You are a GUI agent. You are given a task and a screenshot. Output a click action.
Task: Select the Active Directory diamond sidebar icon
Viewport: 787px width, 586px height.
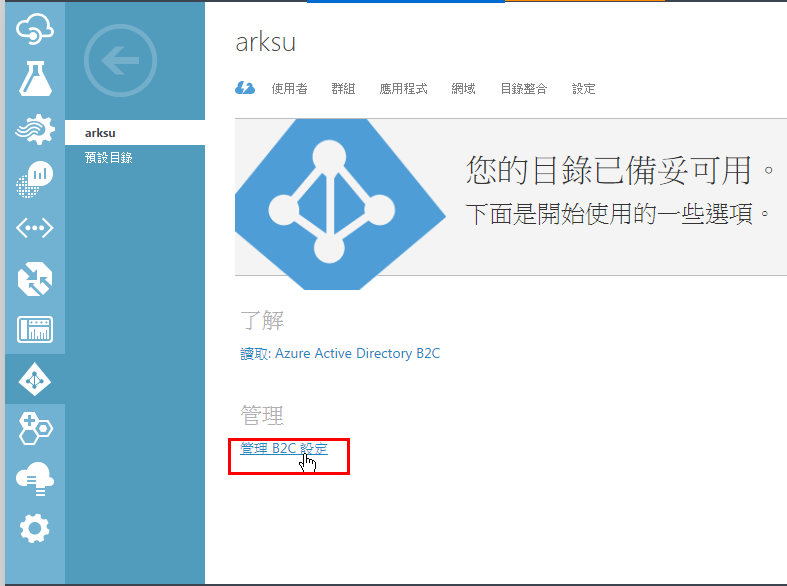point(35,379)
